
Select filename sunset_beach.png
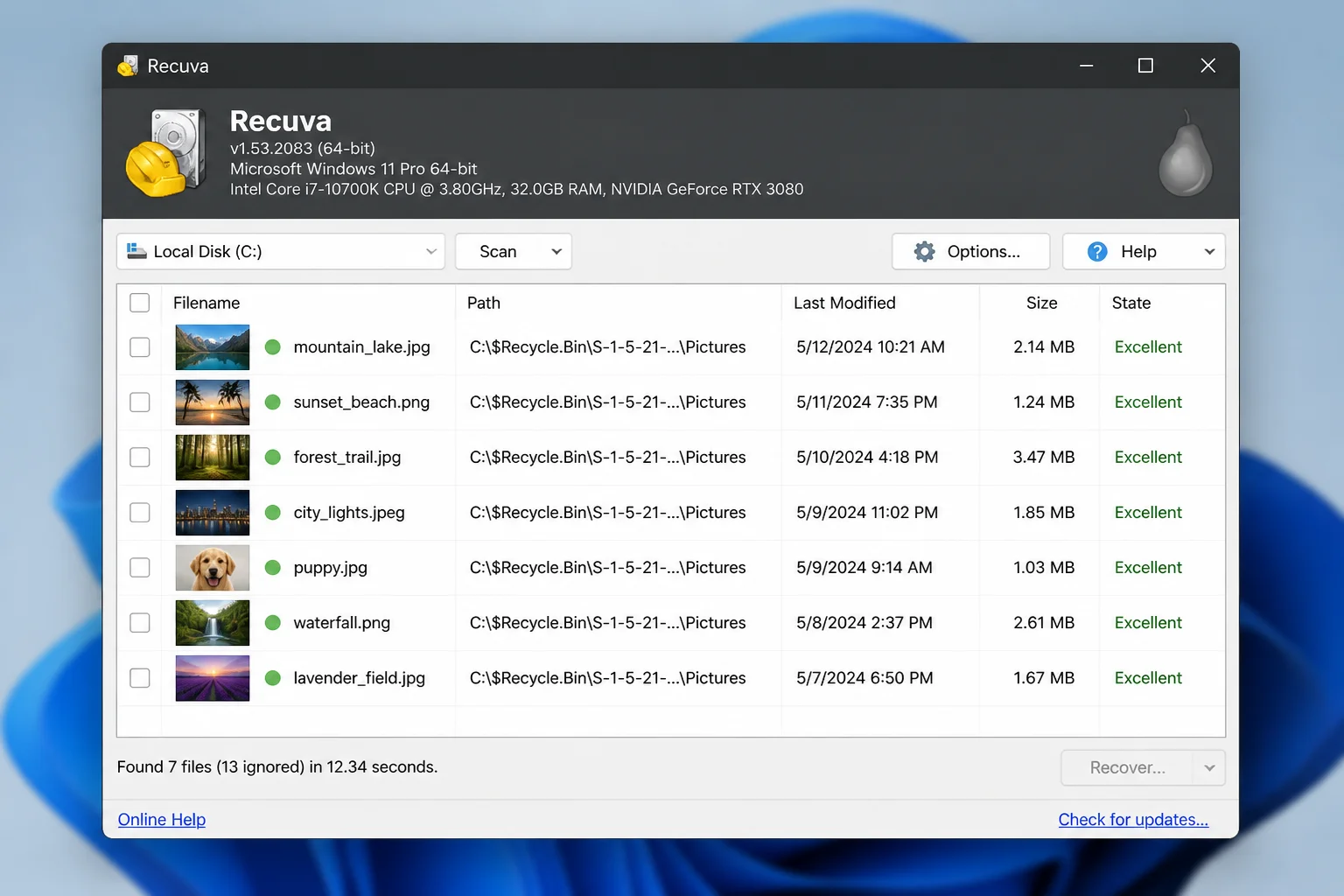point(361,402)
